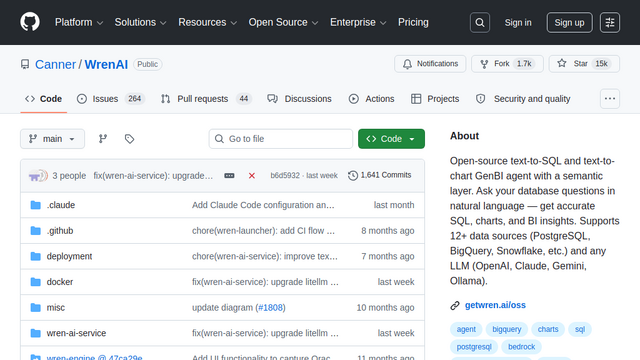View the 1,641 Commits history
This screenshot has height=360, width=640.
[380, 175]
